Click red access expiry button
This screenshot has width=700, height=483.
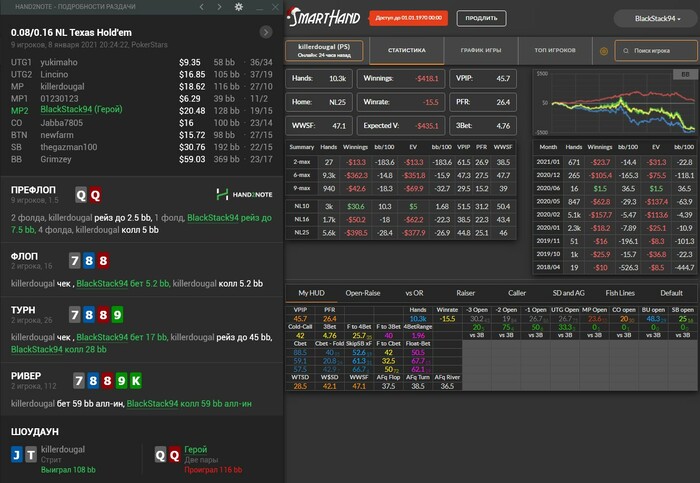click(408, 18)
